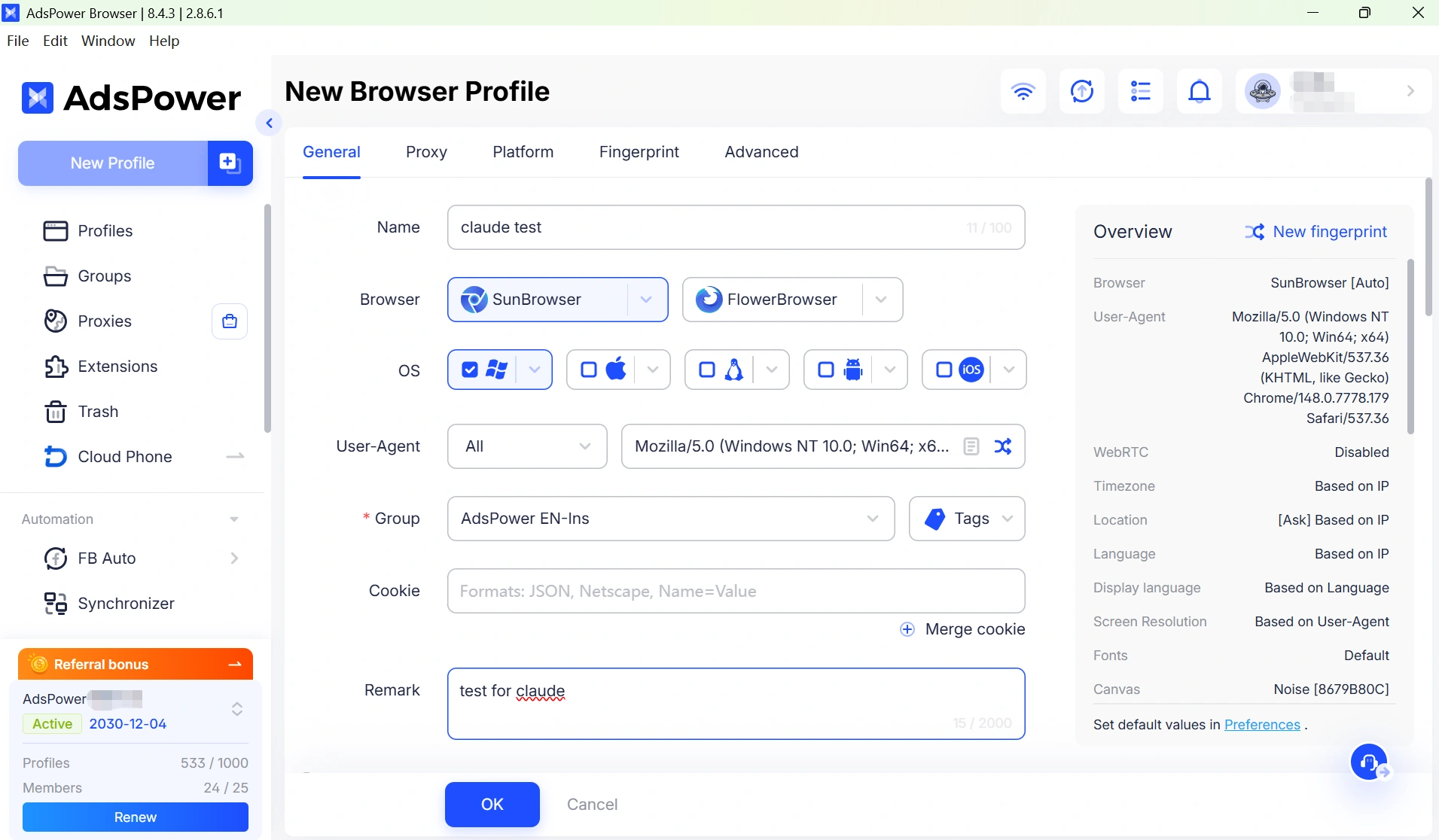The image size is (1439, 840).
Task: Click the floating support headset icon
Action: (1369, 762)
